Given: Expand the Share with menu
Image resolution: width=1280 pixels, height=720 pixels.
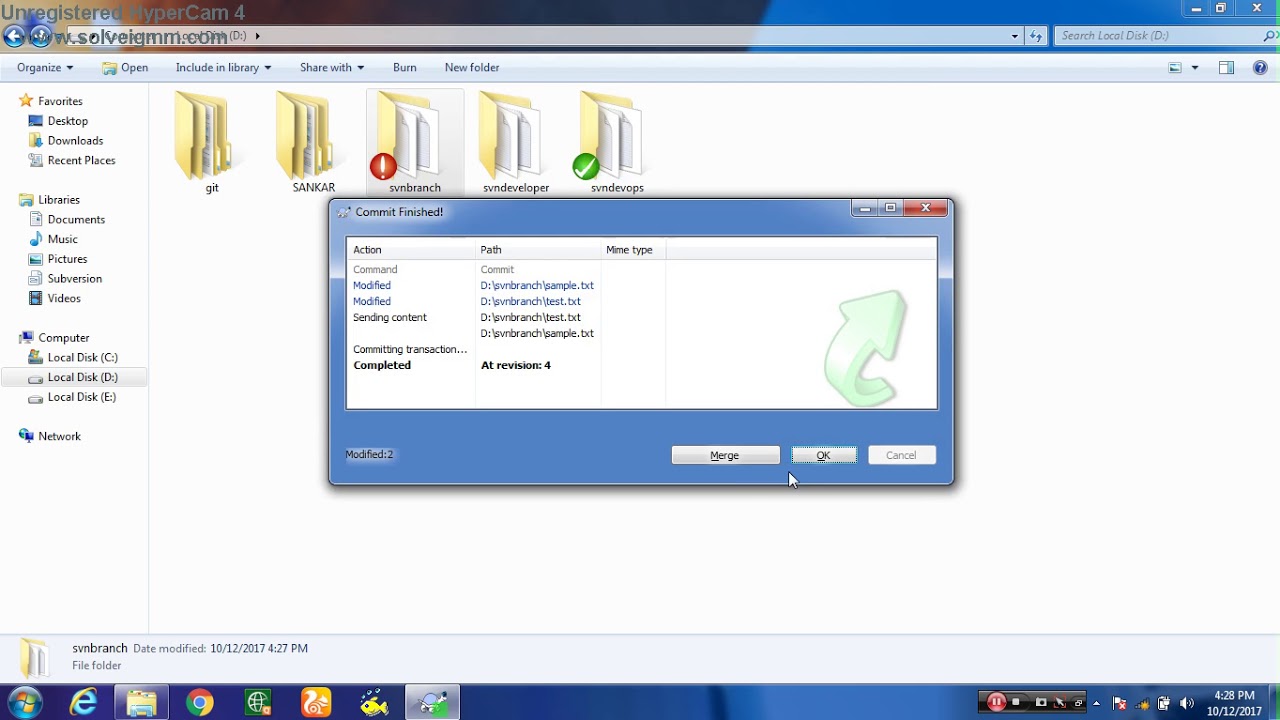Looking at the screenshot, I should click(x=332, y=68).
